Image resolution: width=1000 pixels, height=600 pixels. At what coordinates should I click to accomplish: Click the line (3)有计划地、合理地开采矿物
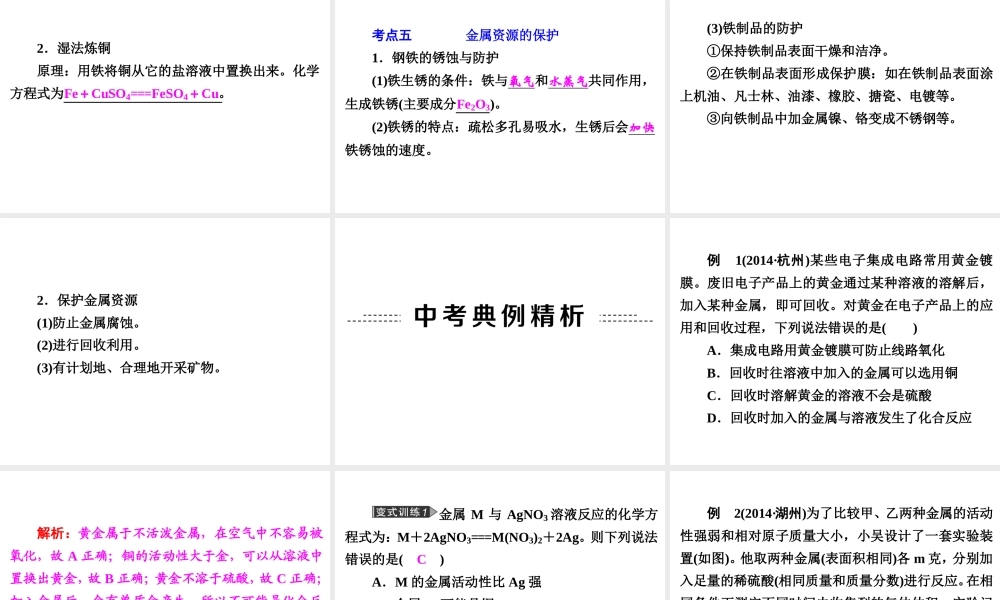tap(129, 368)
